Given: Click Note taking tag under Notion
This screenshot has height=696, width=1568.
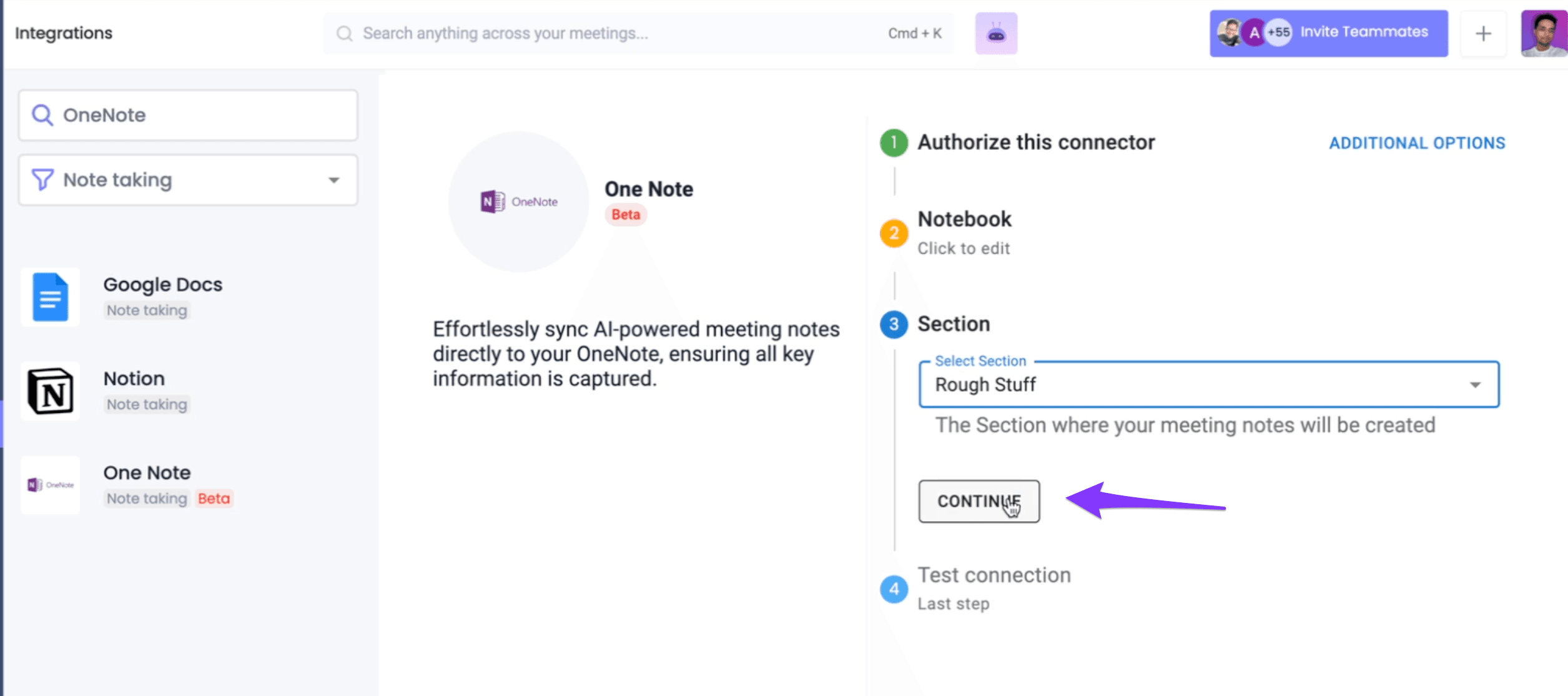Looking at the screenshot, I should coord(147,405).
